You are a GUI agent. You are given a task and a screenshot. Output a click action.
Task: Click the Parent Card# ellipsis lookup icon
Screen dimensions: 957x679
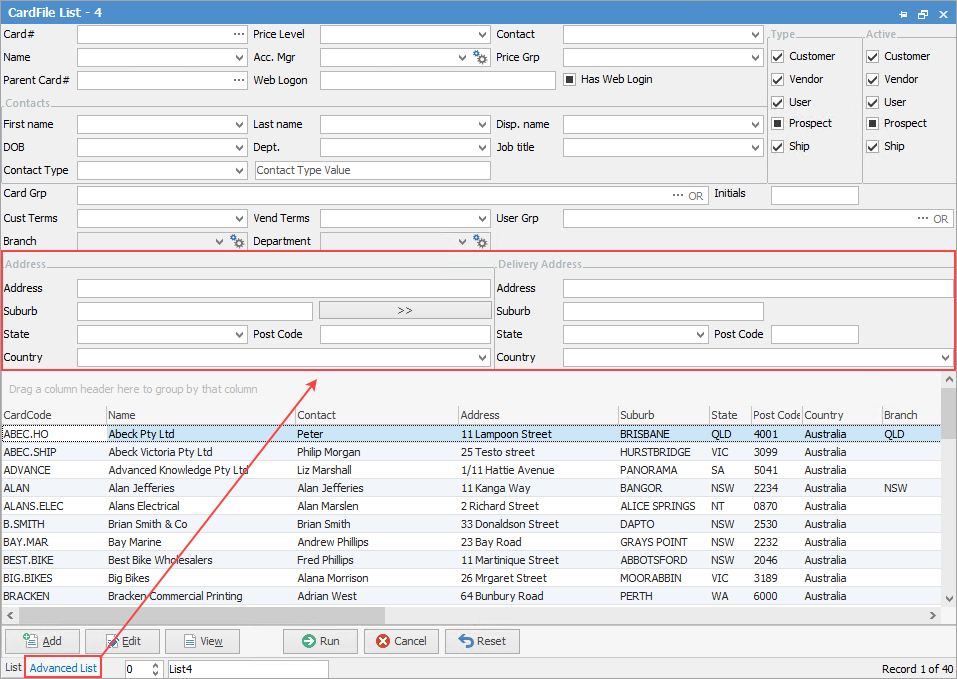pyautogui.click(x=239, y=80)
